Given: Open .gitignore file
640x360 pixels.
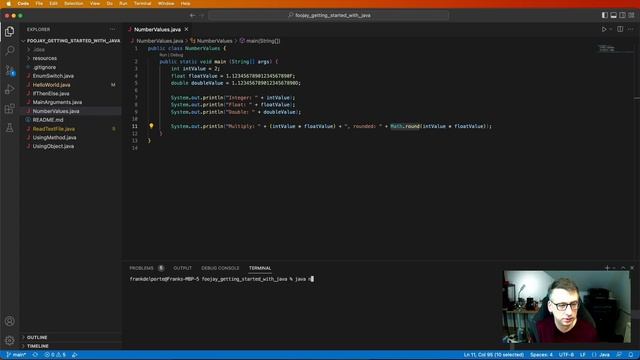Looking at the screenshot, I should (x=70, y=67).
